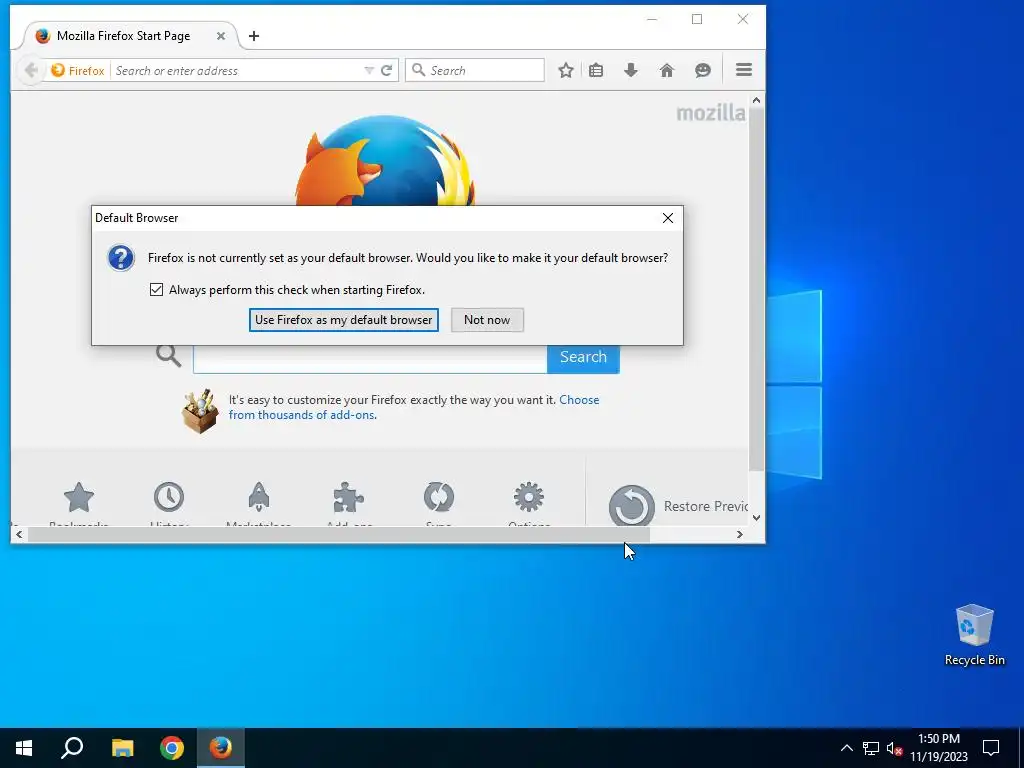This screenshot has height=768, width=1024.
Task: Open Sync arrows icon on start page
Action: tap(439, 498)
